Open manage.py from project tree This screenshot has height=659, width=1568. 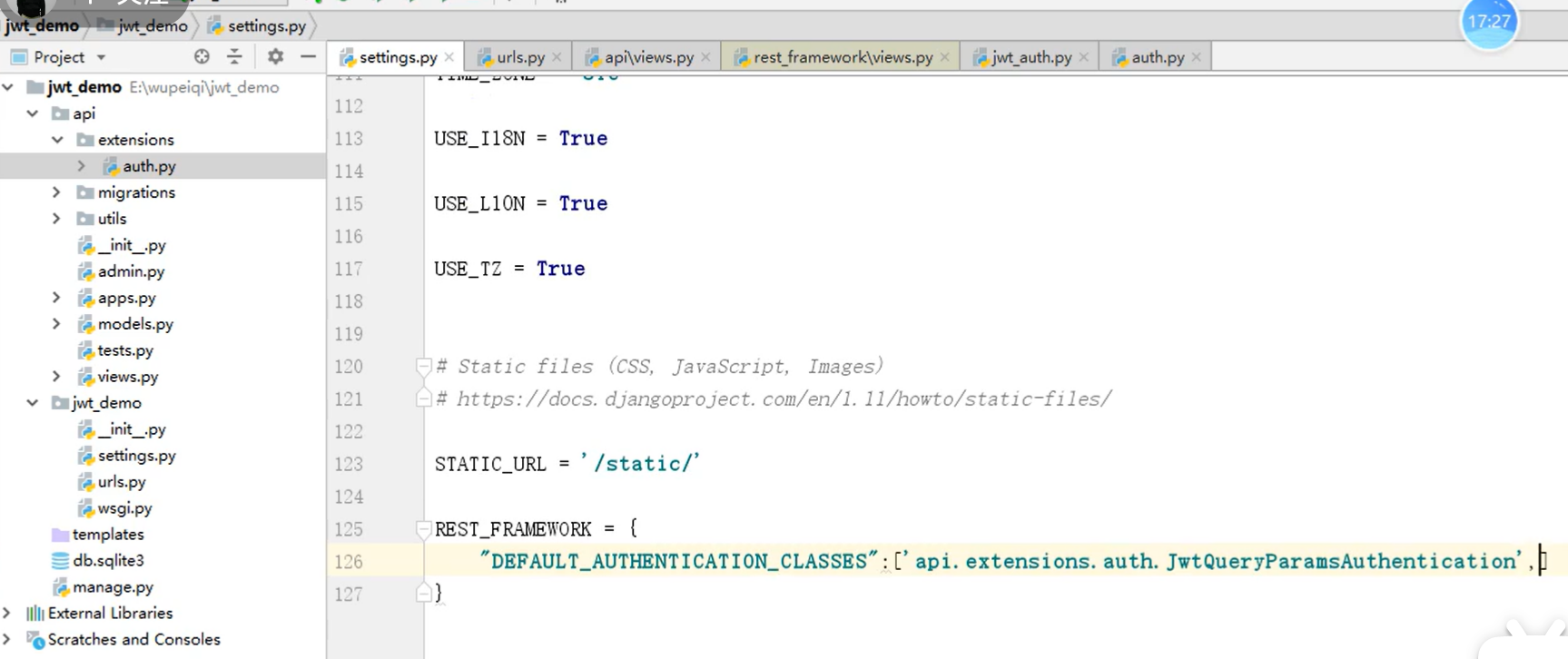tap(113, 587)
